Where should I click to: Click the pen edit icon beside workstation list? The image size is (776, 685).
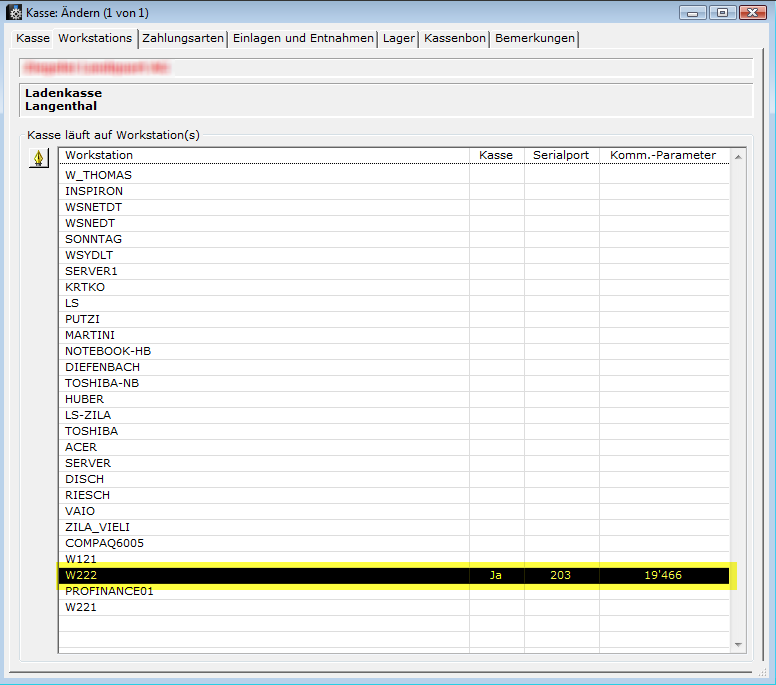[38, 160]
